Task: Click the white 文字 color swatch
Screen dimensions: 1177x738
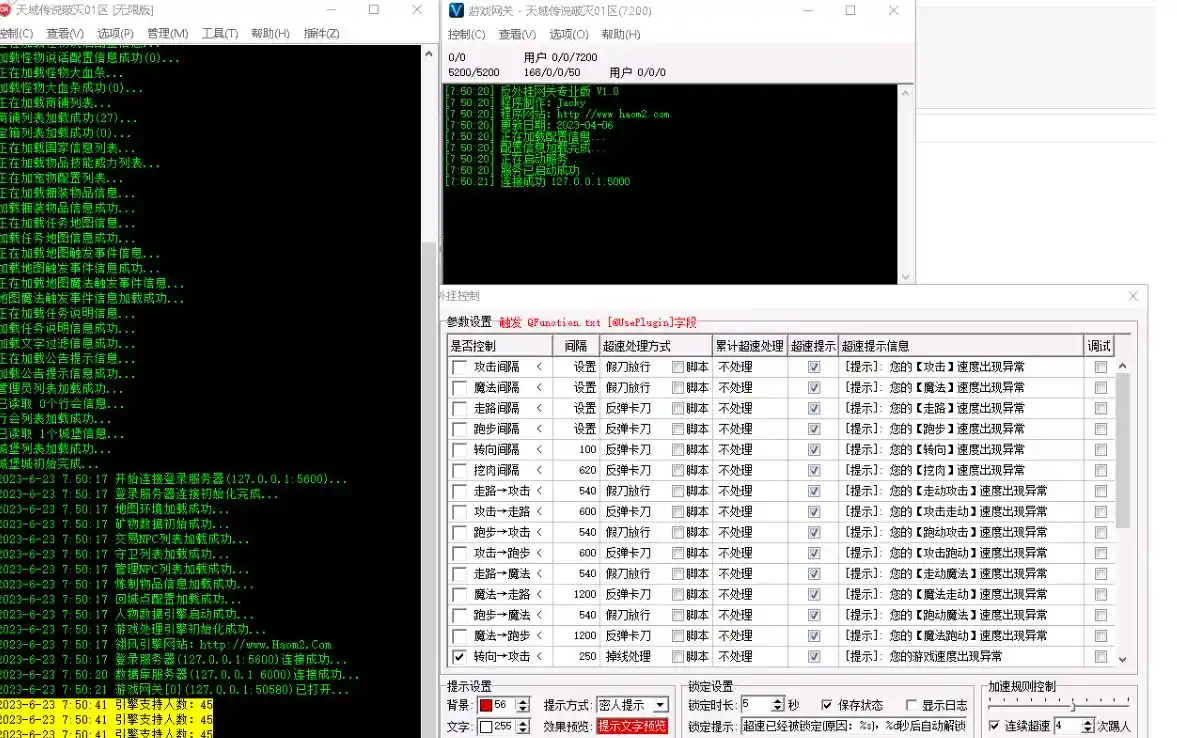Action: pos(486,727)
